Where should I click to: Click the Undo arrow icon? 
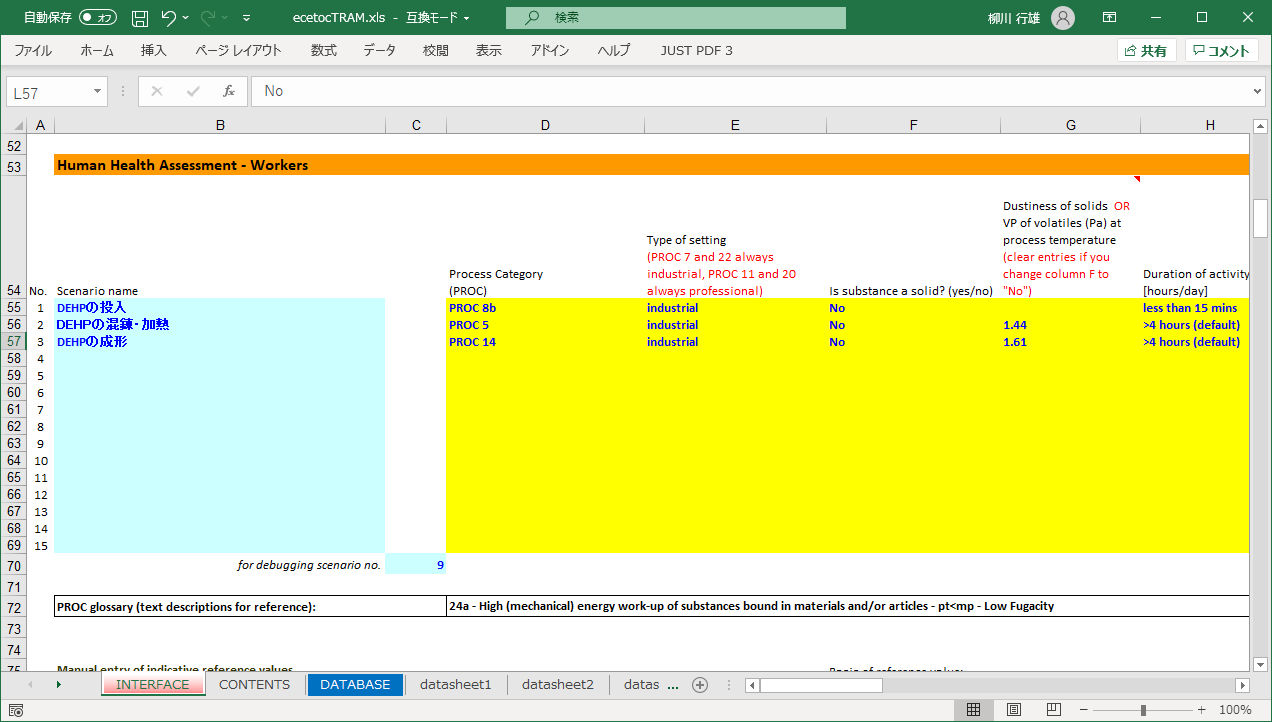coord(169,18)
